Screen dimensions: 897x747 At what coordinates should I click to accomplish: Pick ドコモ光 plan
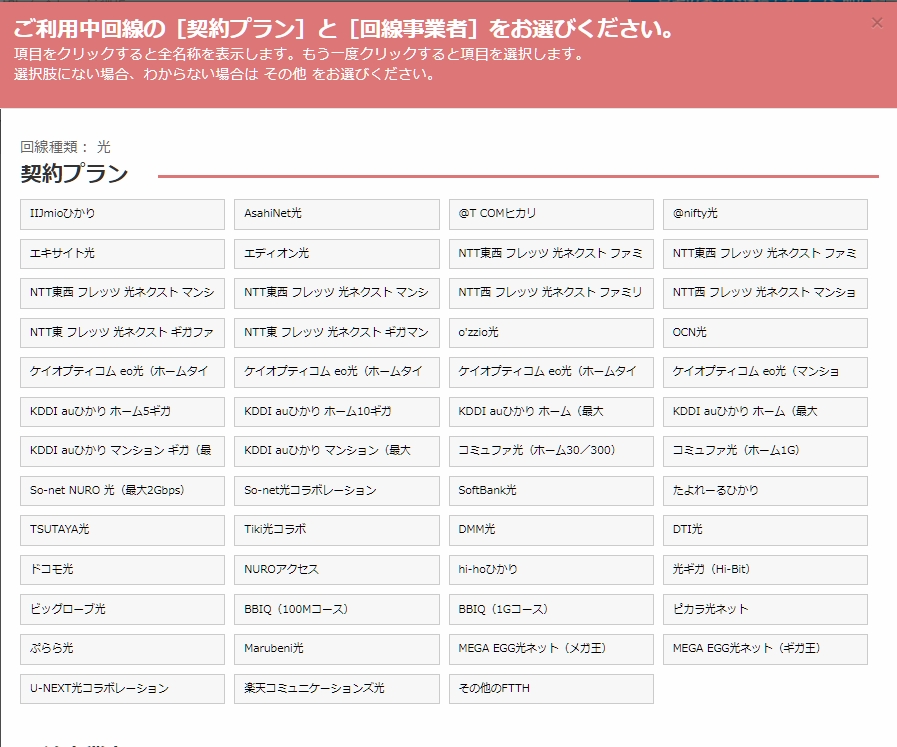click(122, 570)
